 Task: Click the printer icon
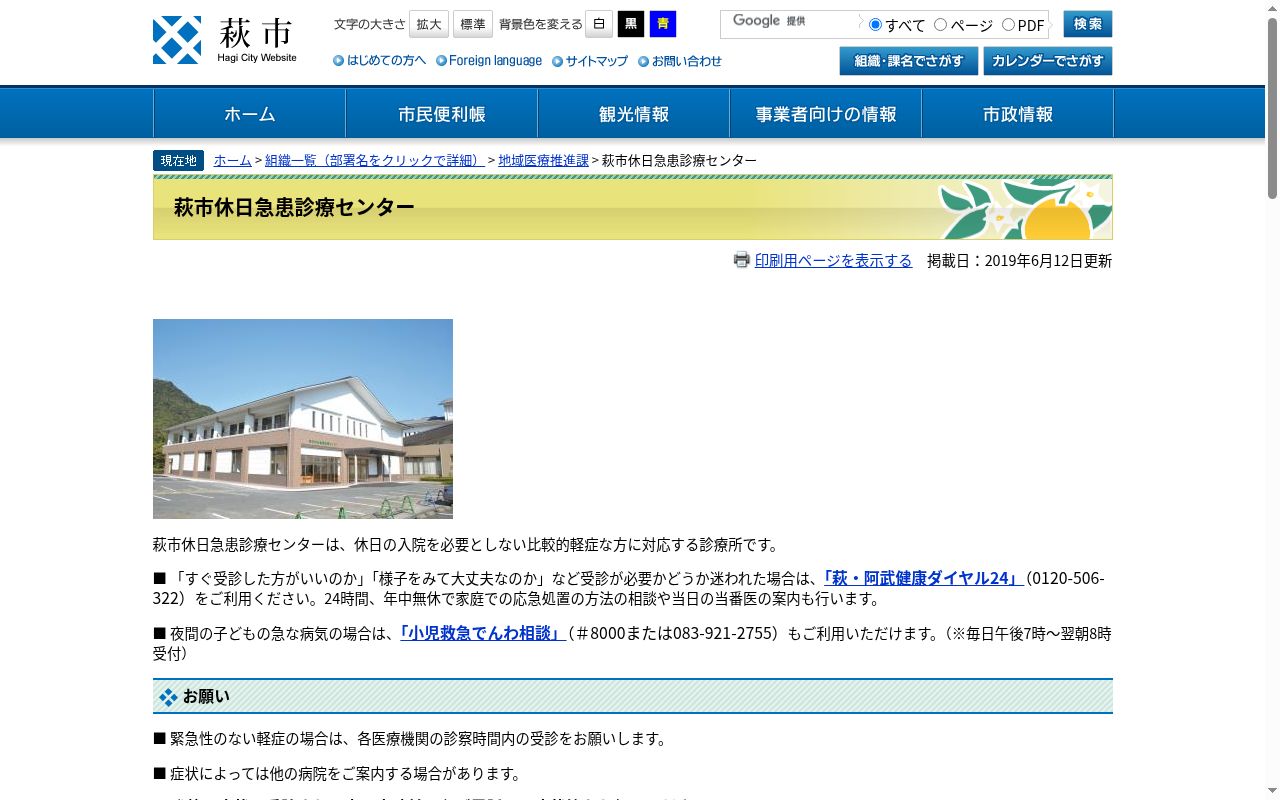tap(741, 260)
